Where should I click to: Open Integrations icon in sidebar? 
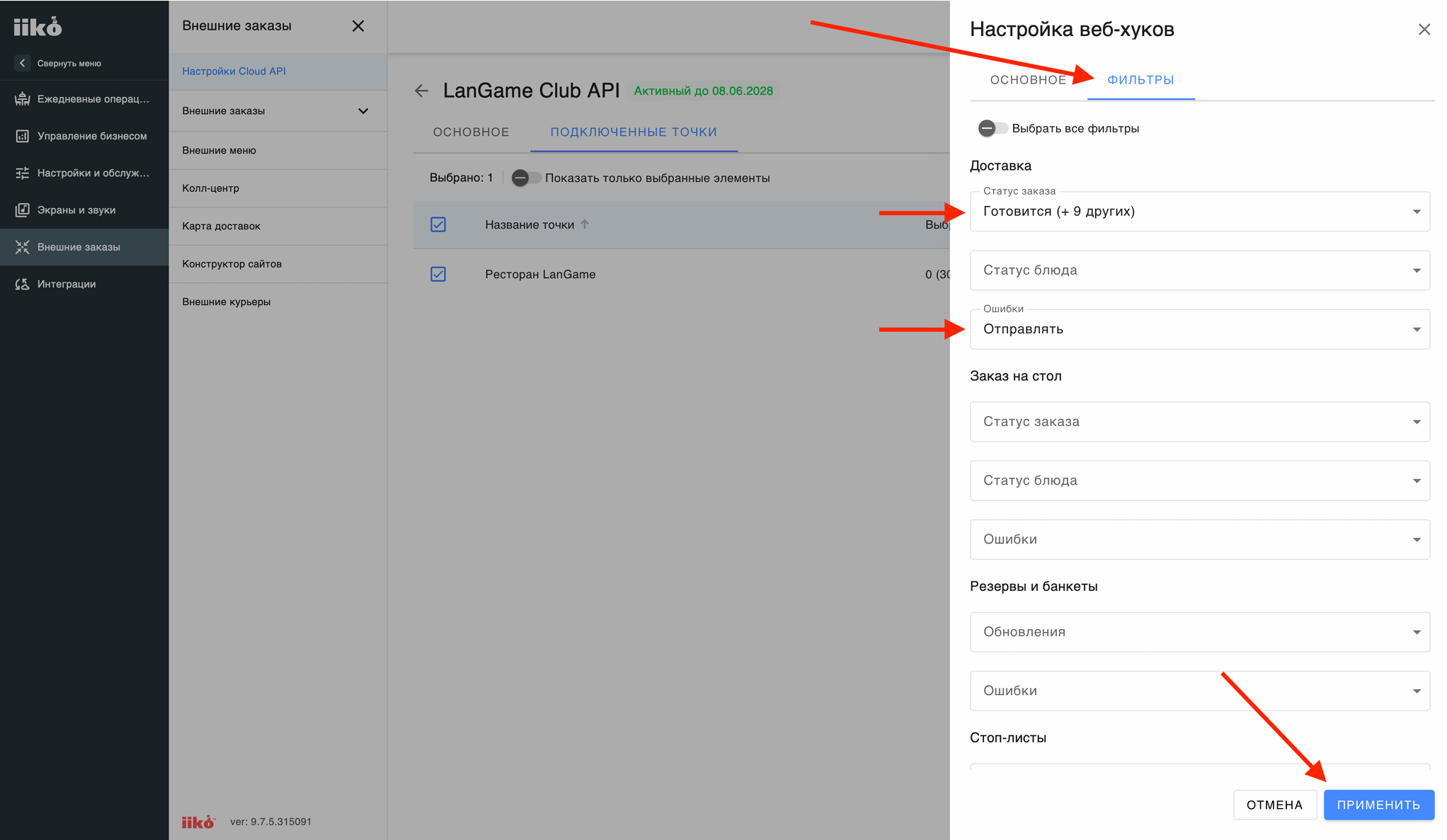(23, 284)
